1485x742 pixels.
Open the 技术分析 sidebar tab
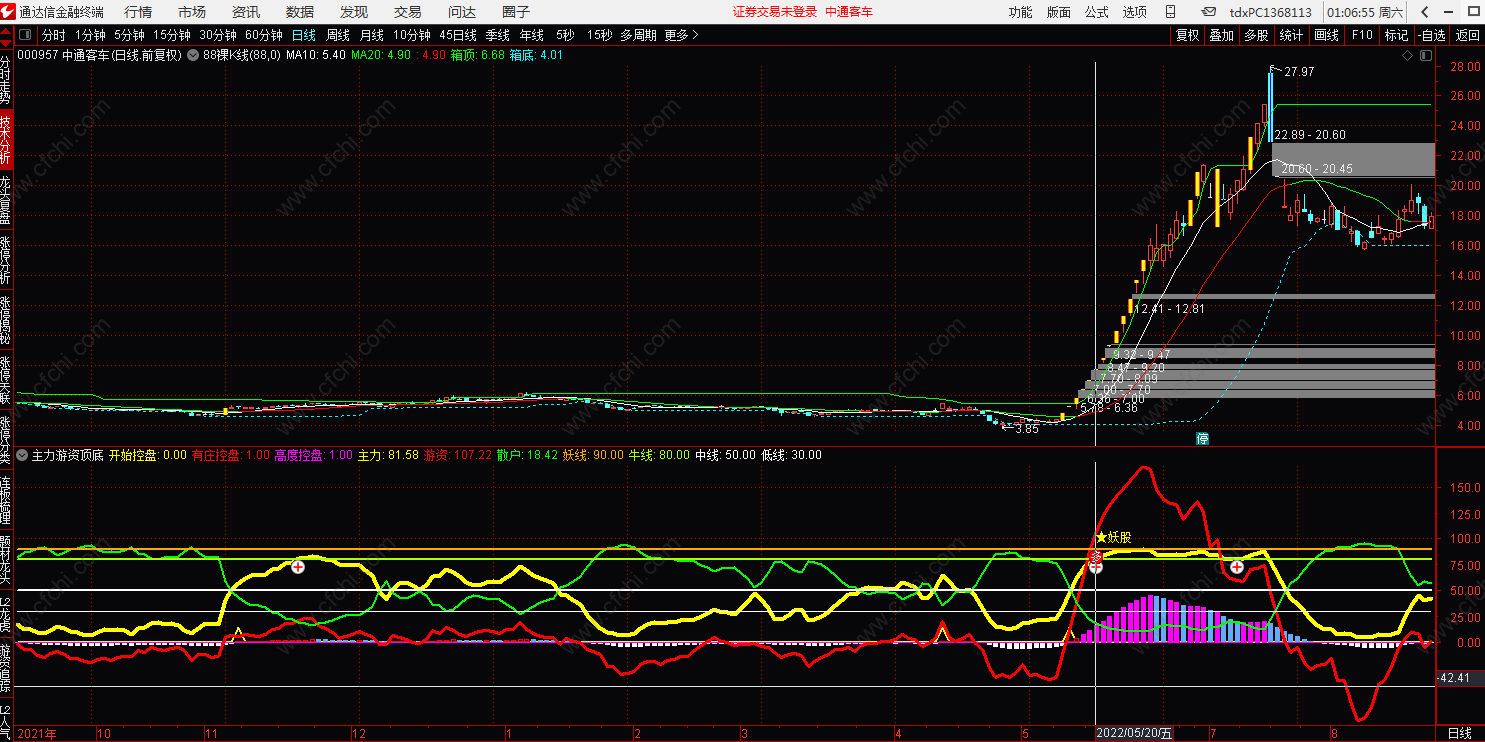(6, 140)
